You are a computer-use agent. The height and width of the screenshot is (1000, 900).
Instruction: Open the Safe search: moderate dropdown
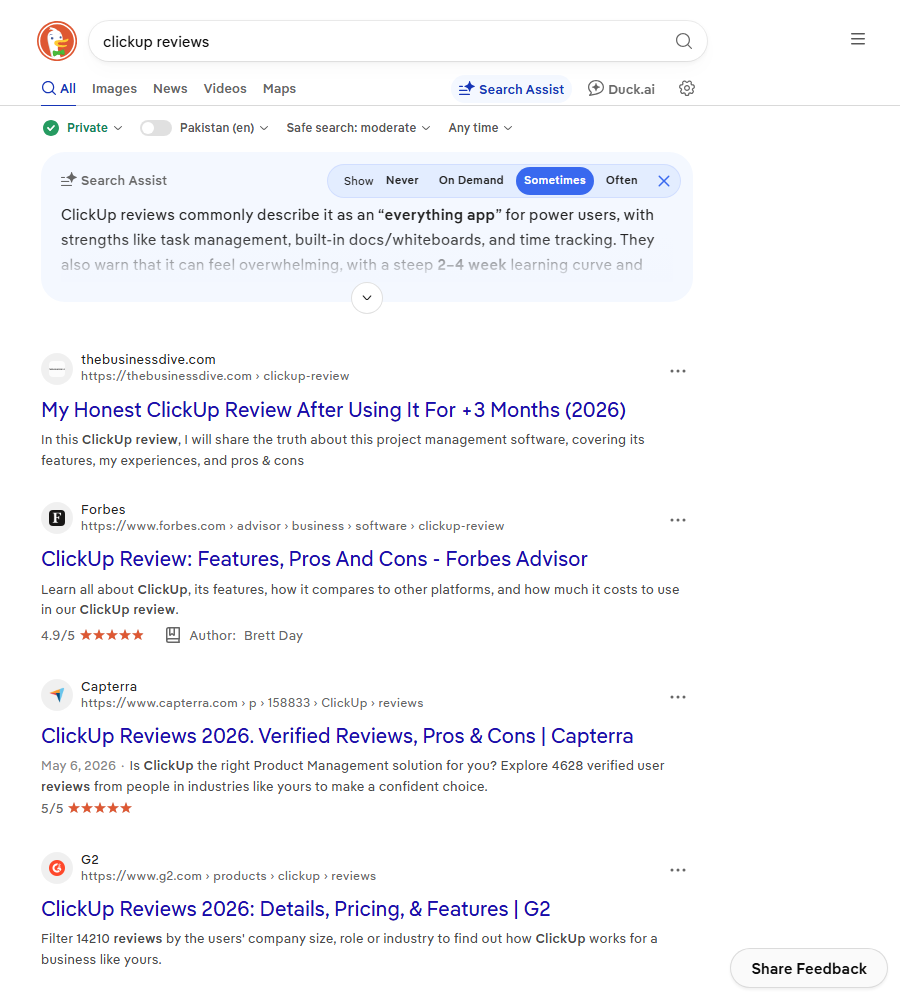pos(358,128)
